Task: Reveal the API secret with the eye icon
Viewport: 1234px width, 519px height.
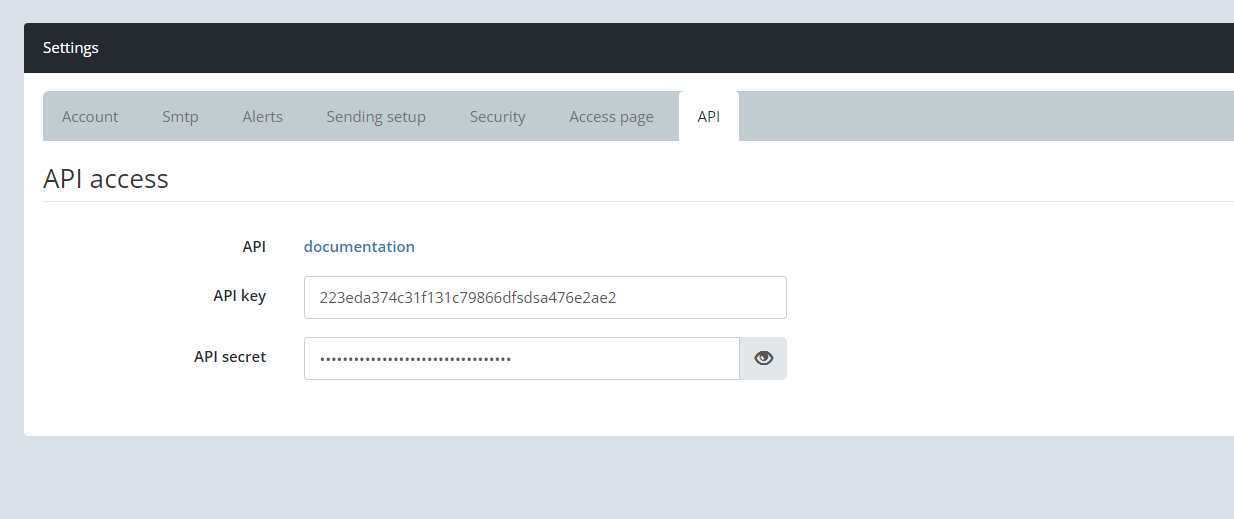Action: [x=763, y=358]
